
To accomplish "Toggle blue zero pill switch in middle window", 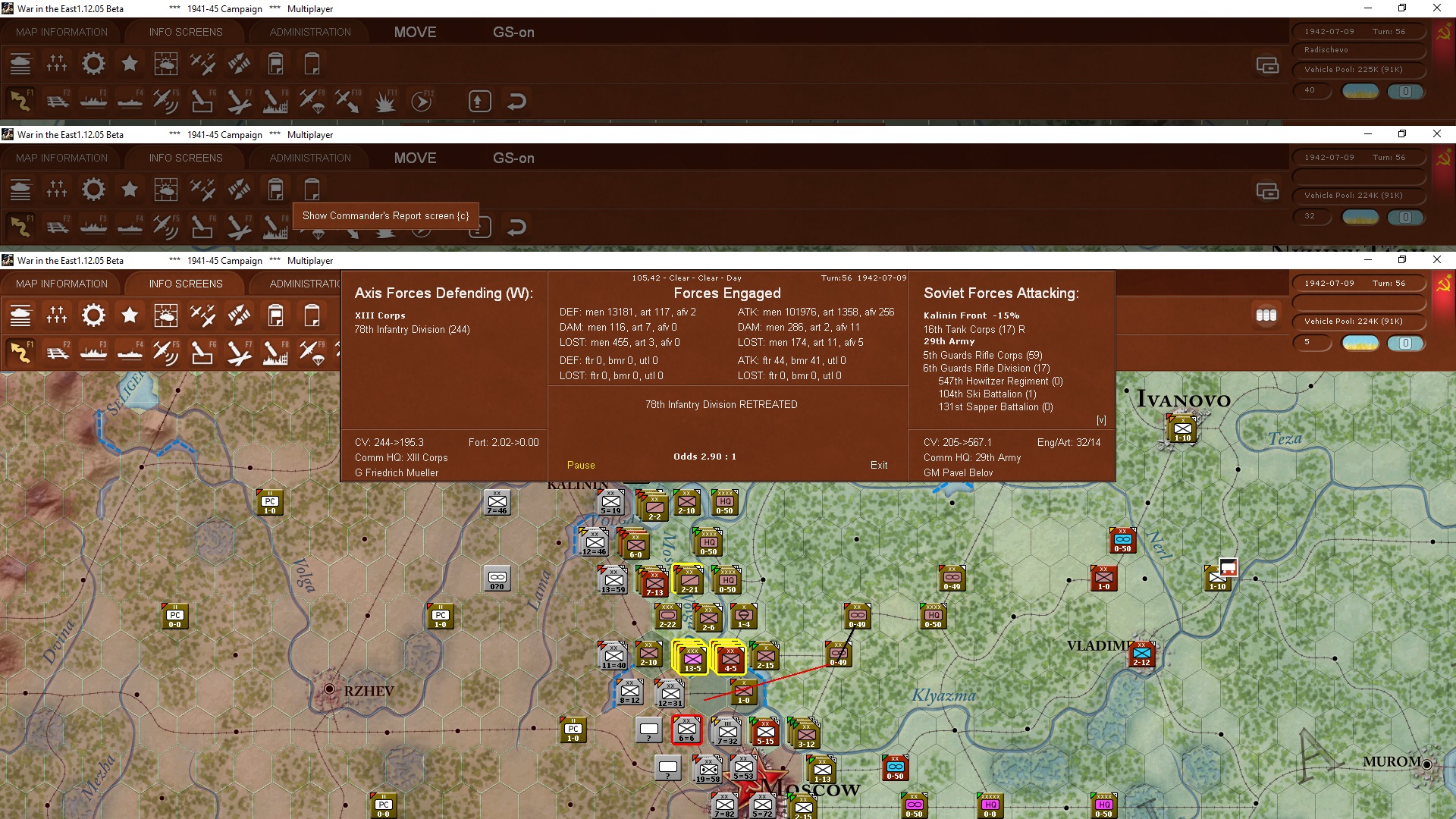I will coord(1405,217).
